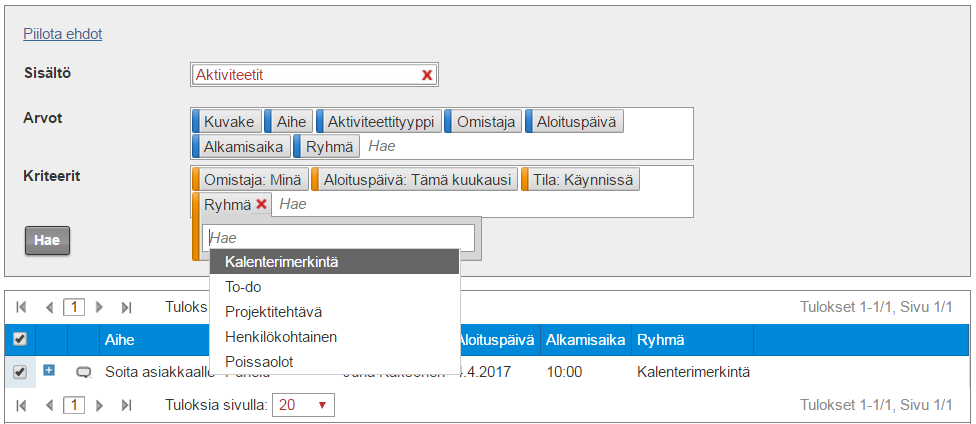Go to next page in top pager
The width and height of the screenshot is (976, 424).
[x=99, y=307]
